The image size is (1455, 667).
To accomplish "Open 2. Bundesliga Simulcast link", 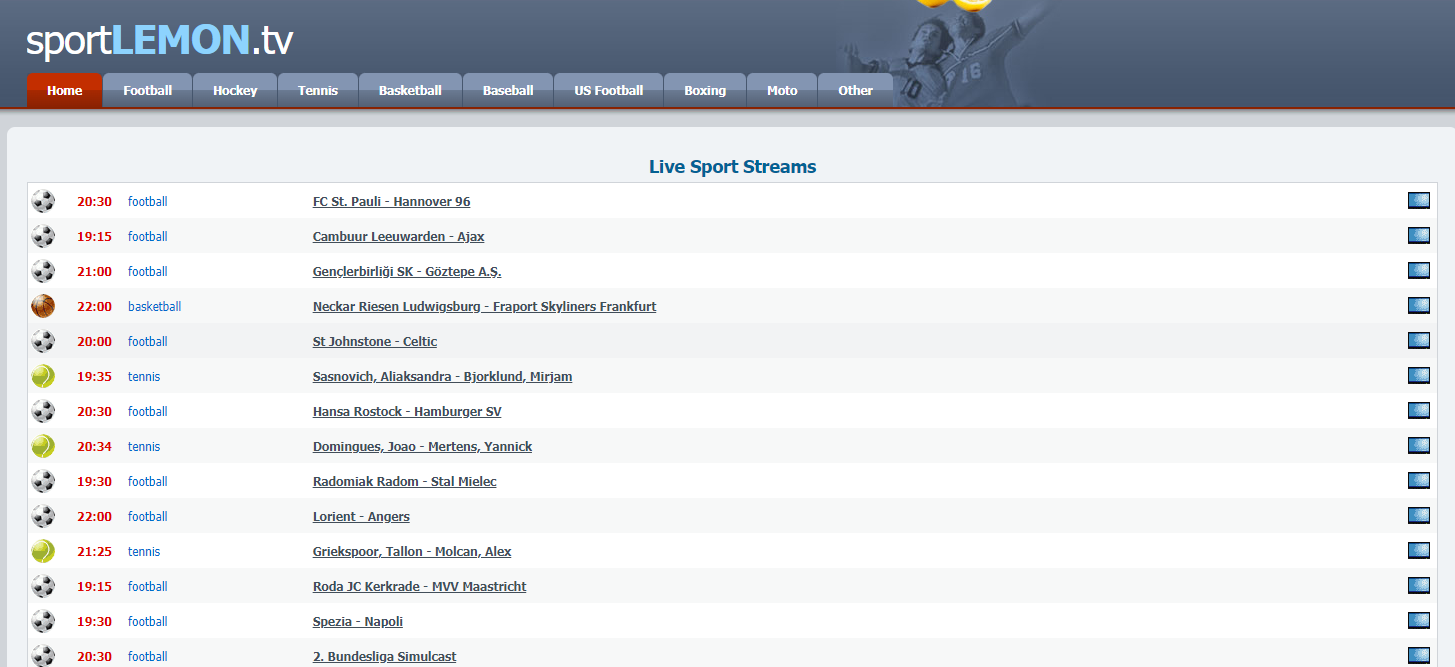I will pos(384,656).
